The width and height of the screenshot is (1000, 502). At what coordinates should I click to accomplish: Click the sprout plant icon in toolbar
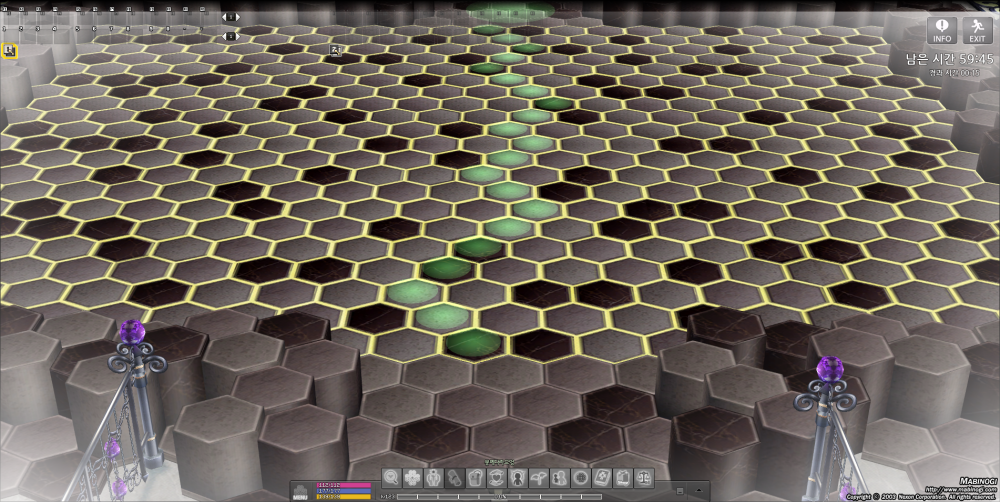(x=538, y=477)
